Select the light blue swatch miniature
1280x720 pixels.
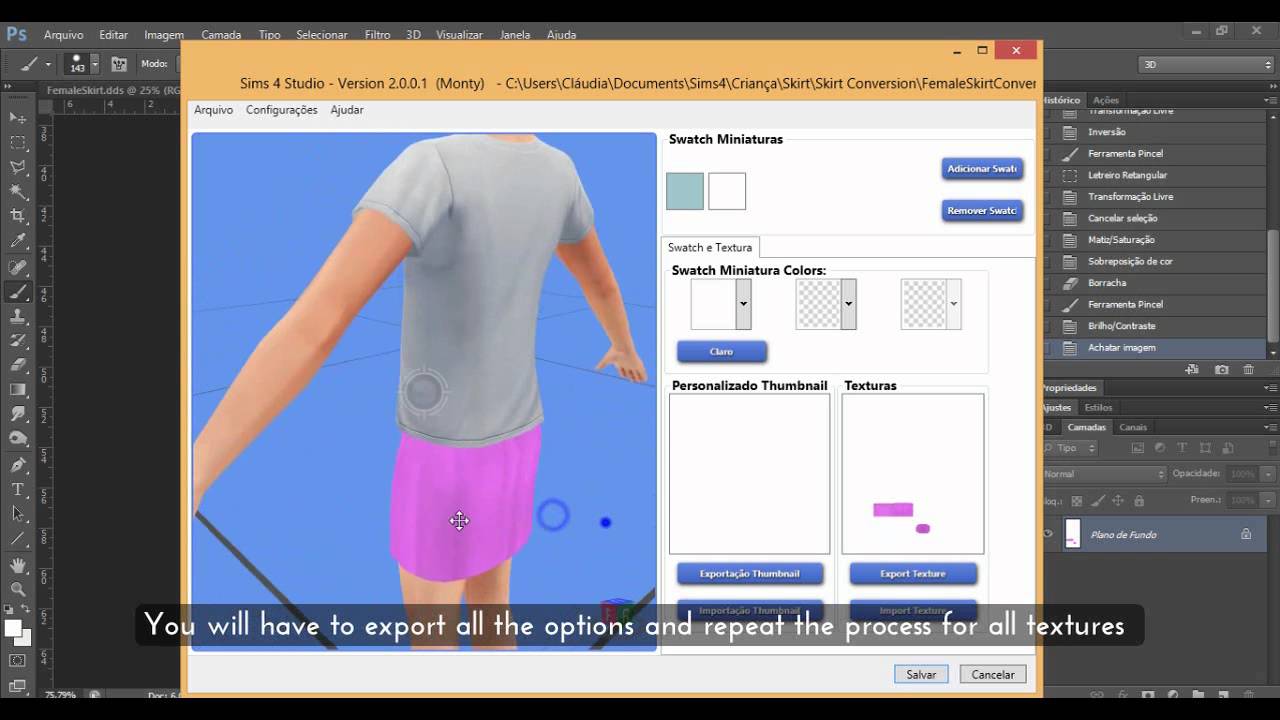pyautogui.click(x=685, y=191)
